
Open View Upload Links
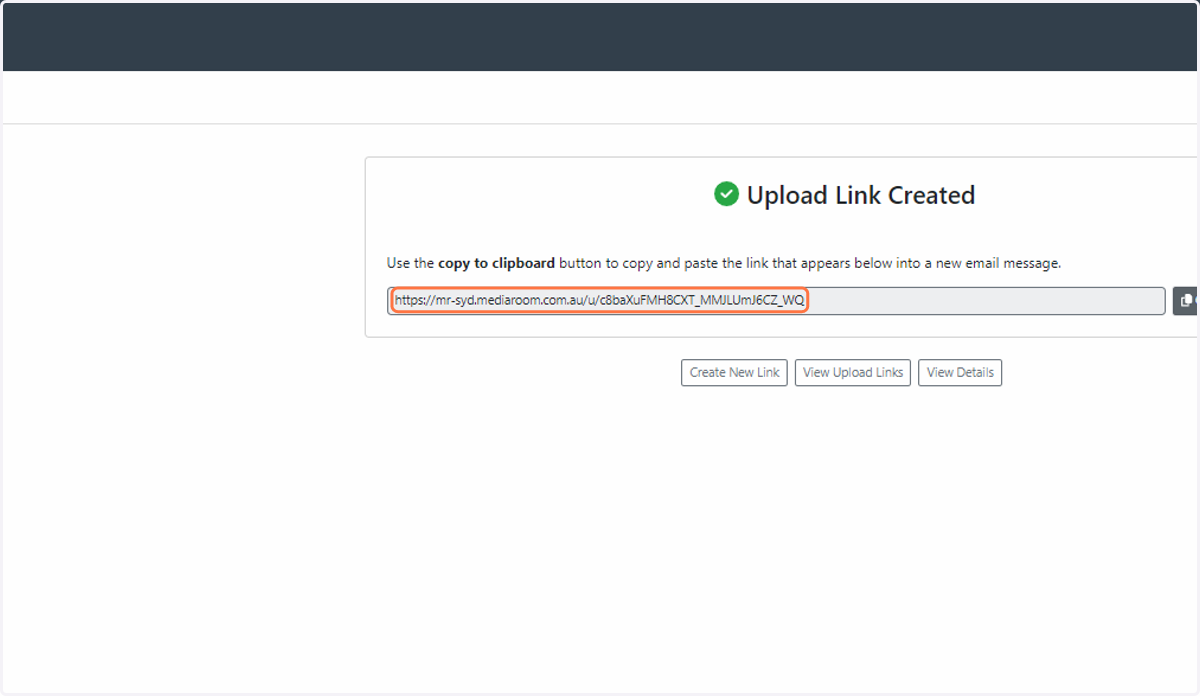853,373
